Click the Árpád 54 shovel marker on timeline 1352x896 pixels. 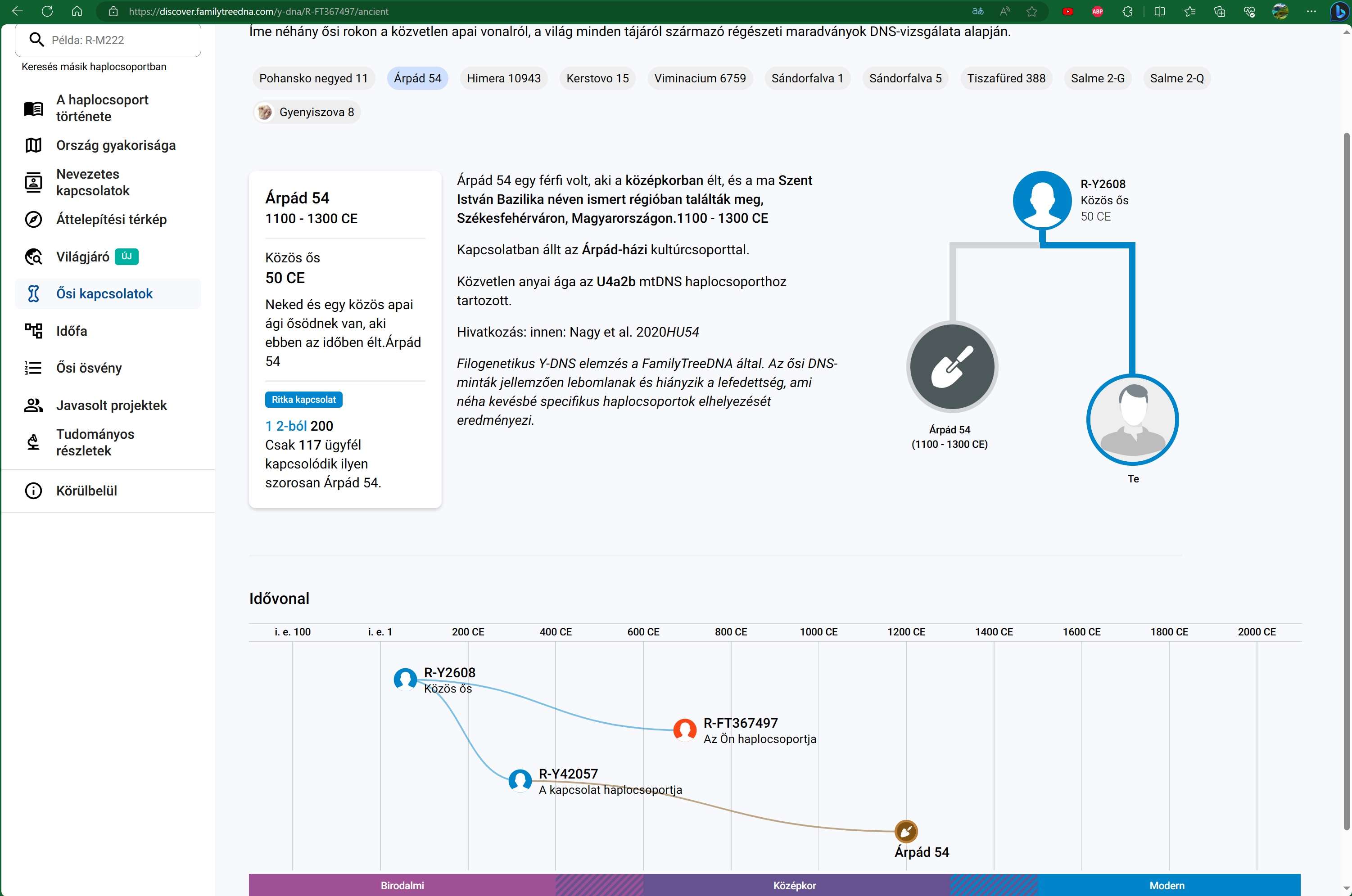[906, 832]
